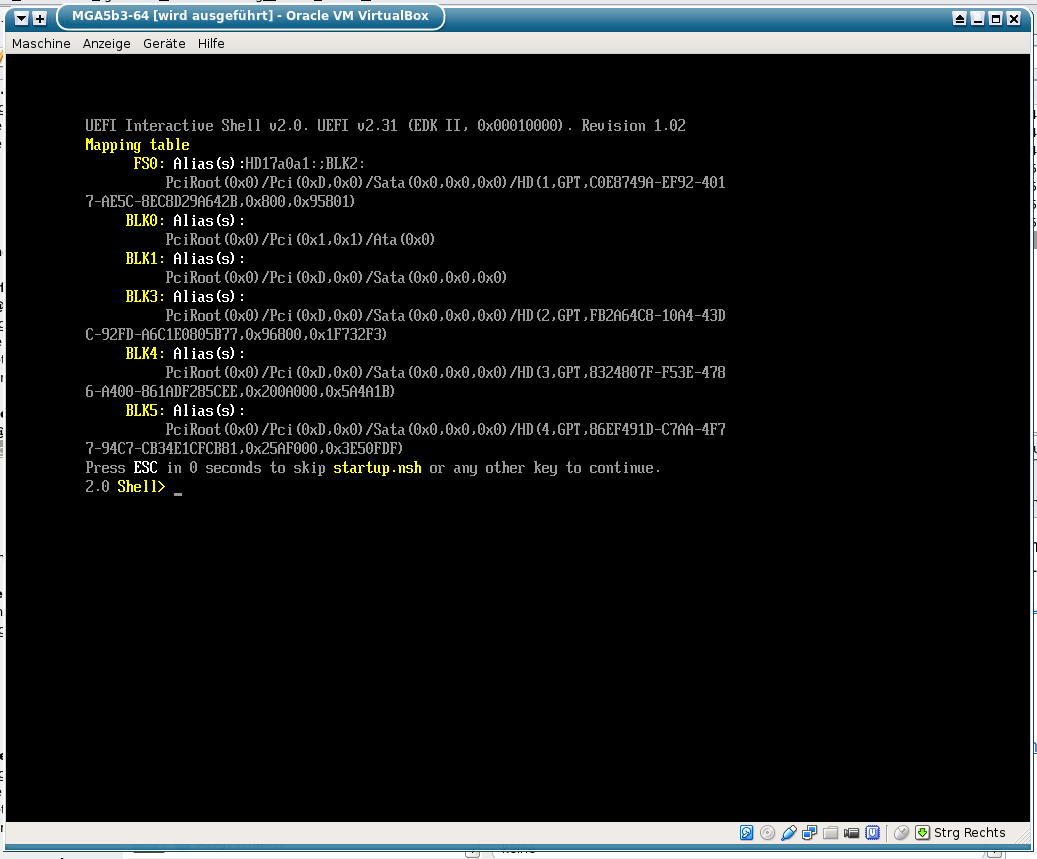Click the network adapters status icon

[x=810, y=832]
